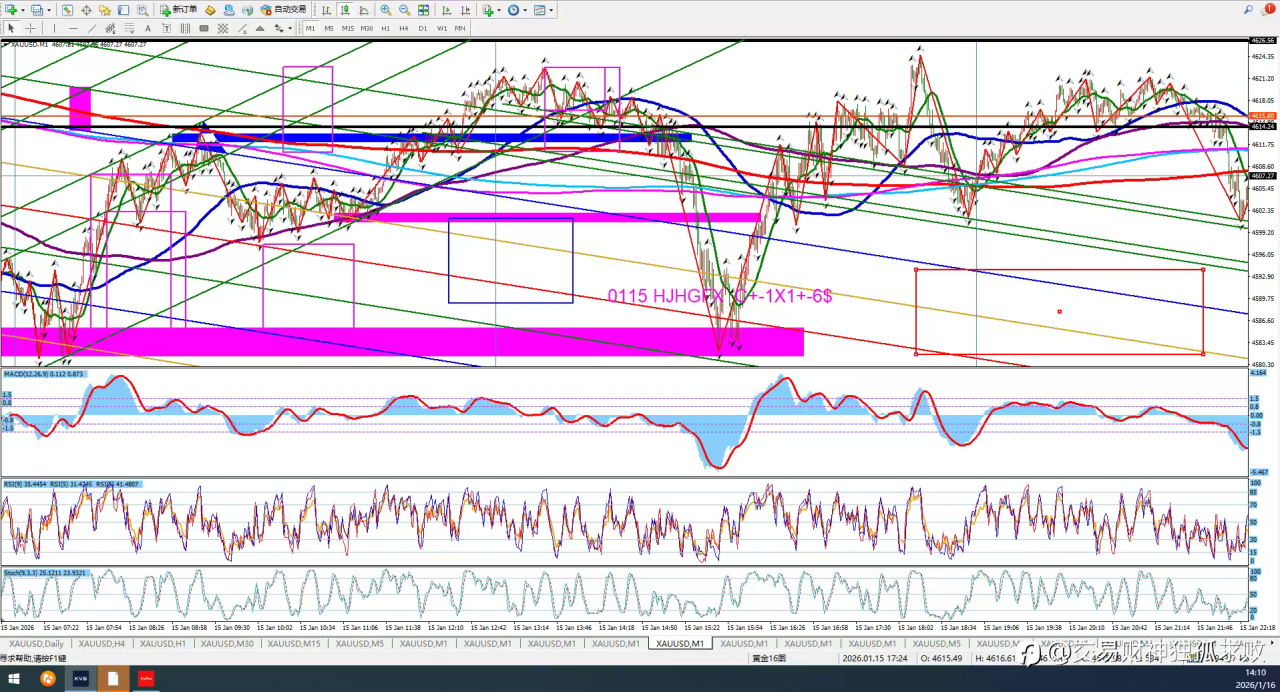This screenshot has height=692, width=1280.
Task: Switch to line chart display
Action: [364, 10]
